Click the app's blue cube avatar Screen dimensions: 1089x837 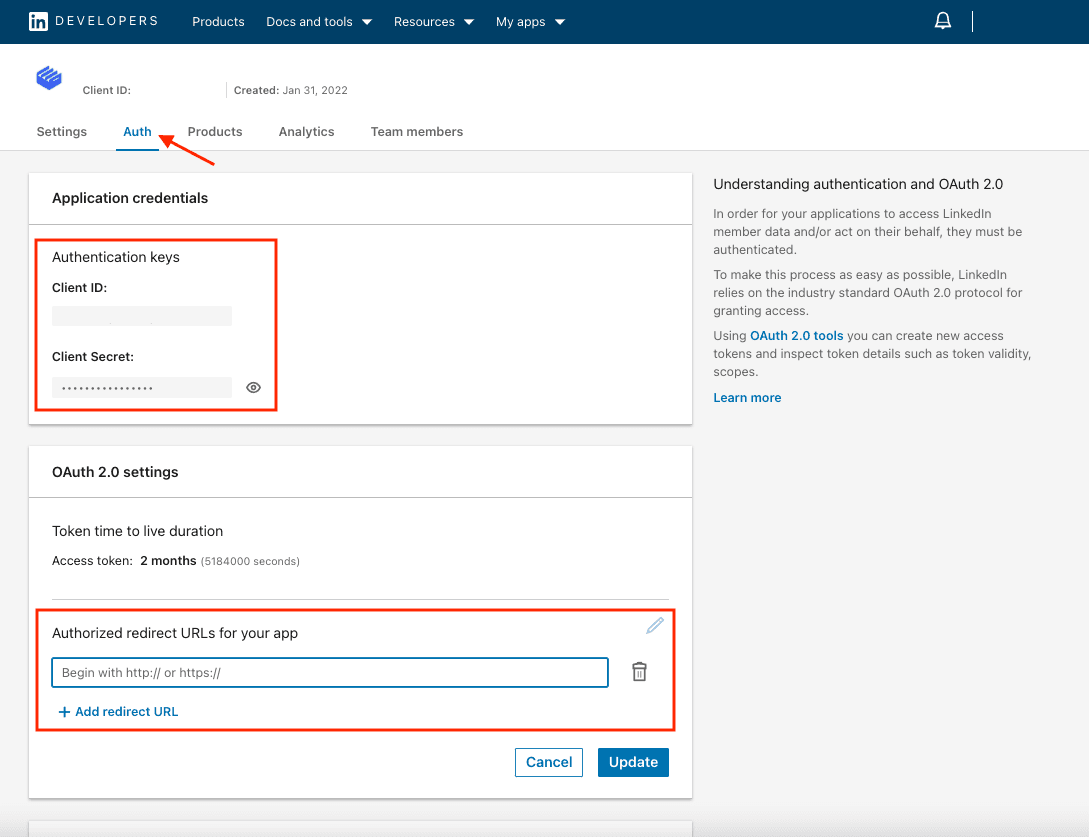(x=48, y=77)
